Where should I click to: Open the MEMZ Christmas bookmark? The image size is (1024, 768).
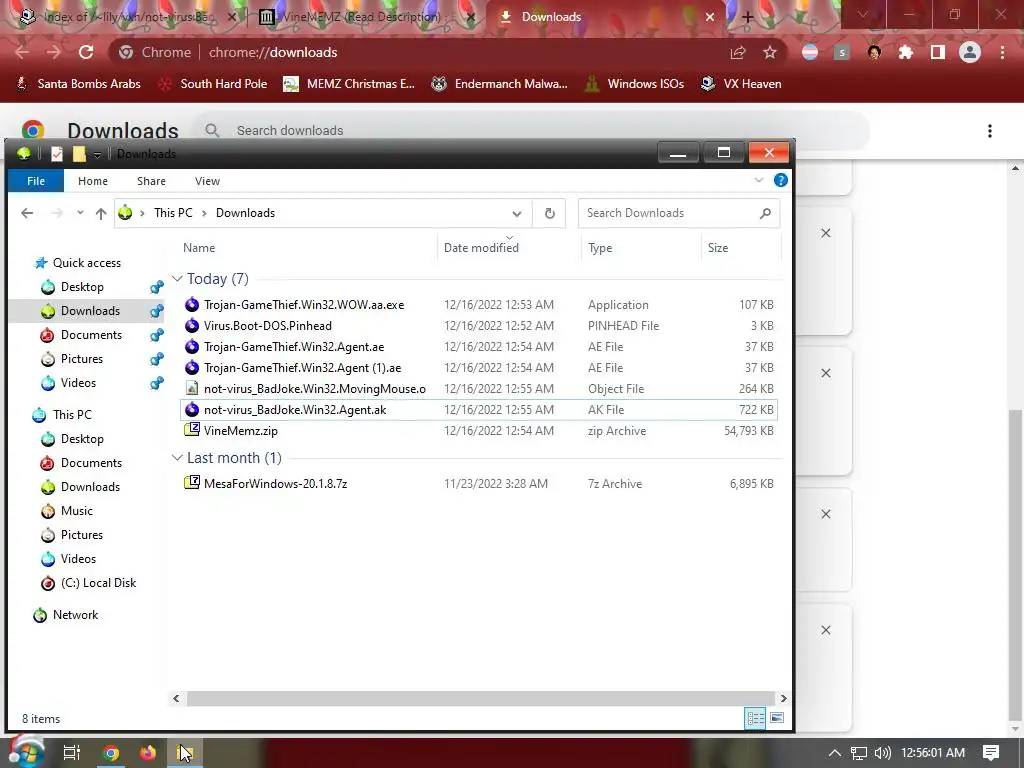(349, 84)
